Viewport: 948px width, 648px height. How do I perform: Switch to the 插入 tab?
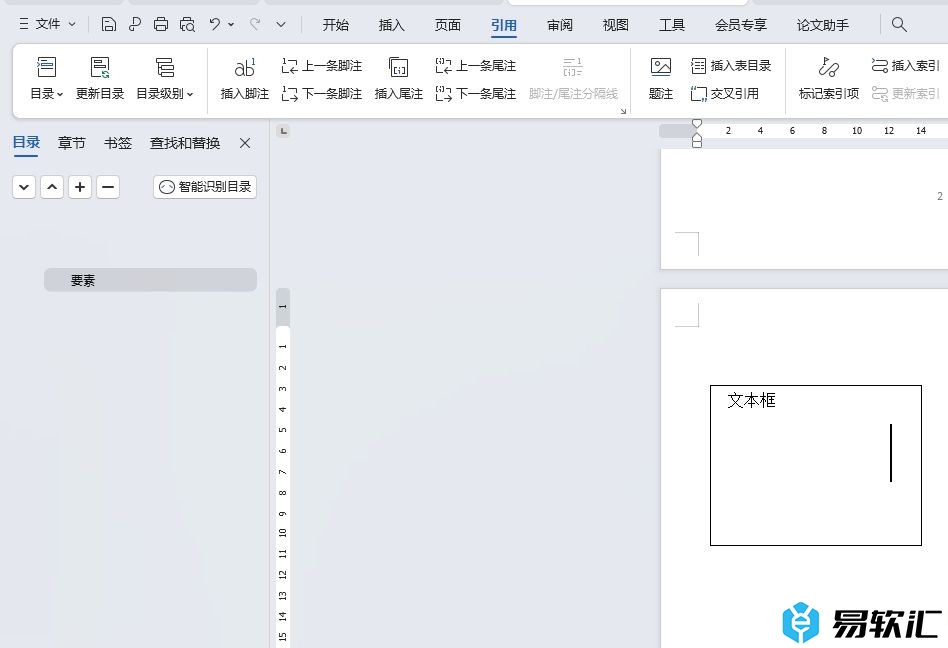coord(391,25)
